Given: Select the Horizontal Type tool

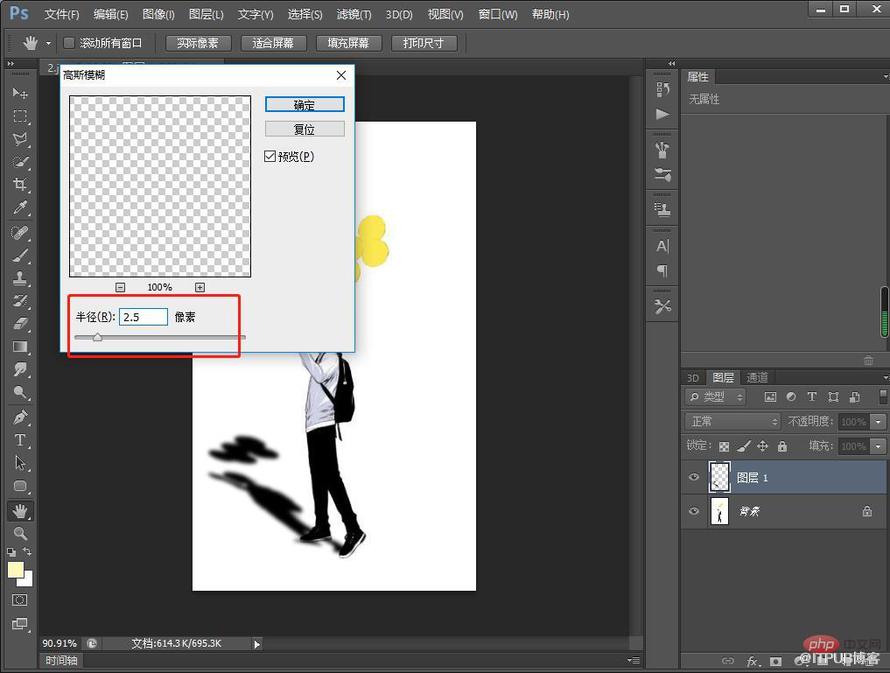Looking at the screenshot, I should click(20, 440).
